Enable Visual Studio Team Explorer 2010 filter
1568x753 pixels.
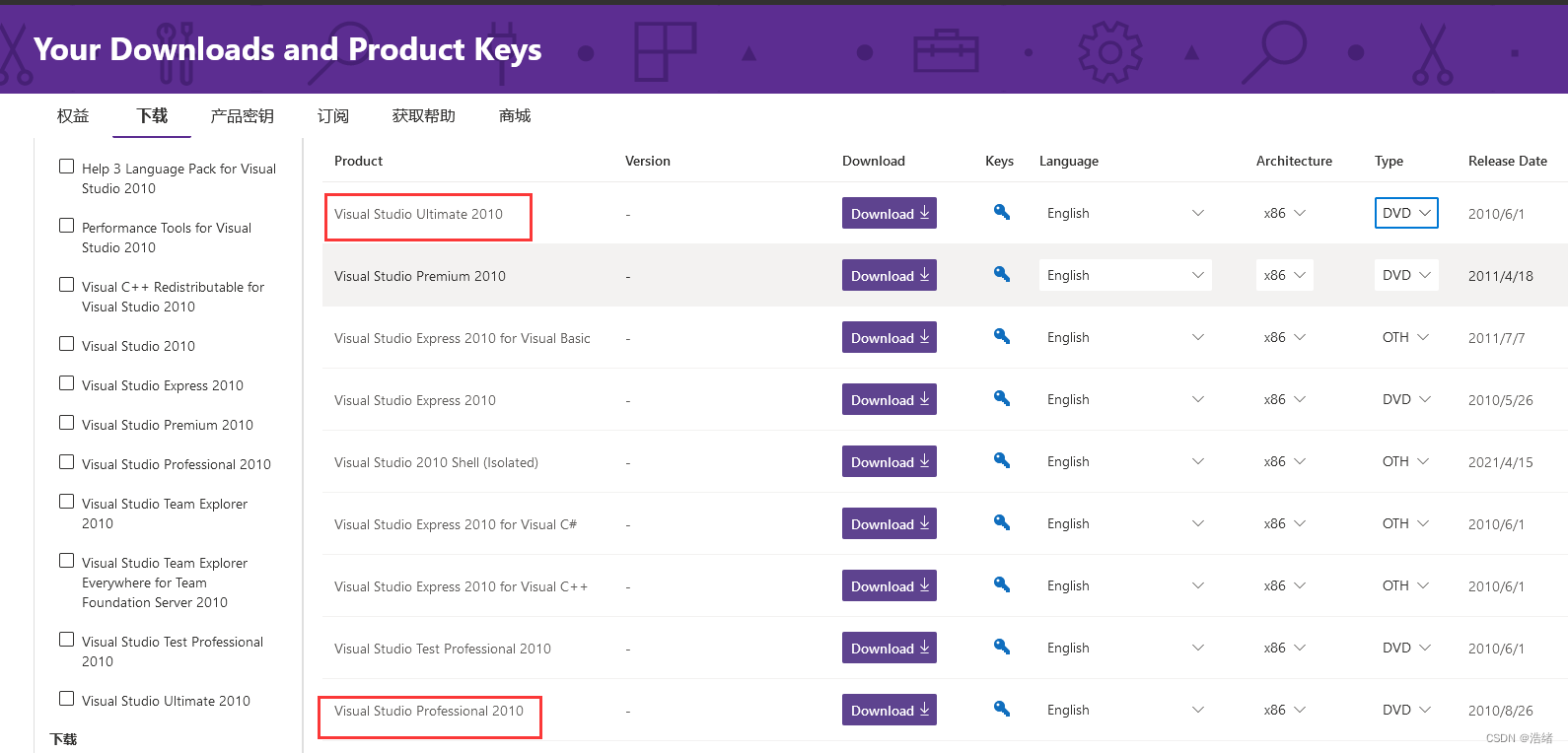67,502
